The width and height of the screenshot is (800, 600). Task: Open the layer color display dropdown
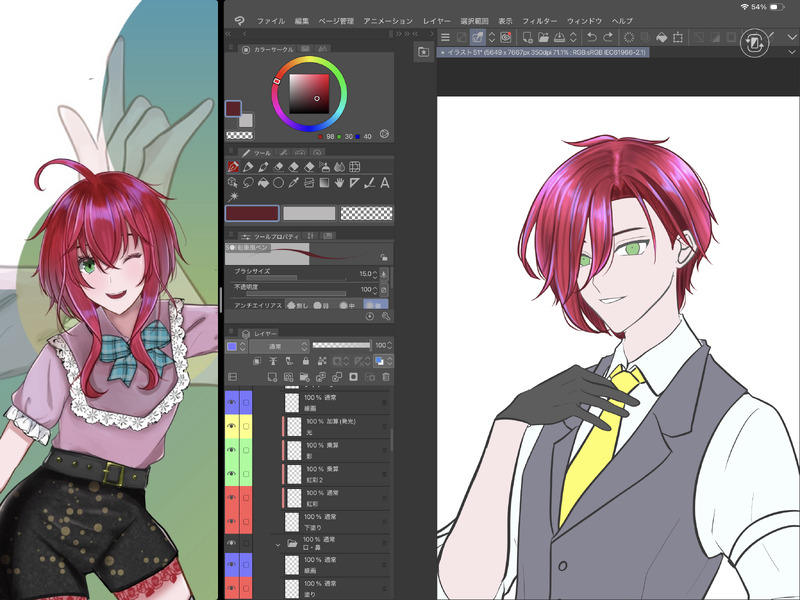390,361
